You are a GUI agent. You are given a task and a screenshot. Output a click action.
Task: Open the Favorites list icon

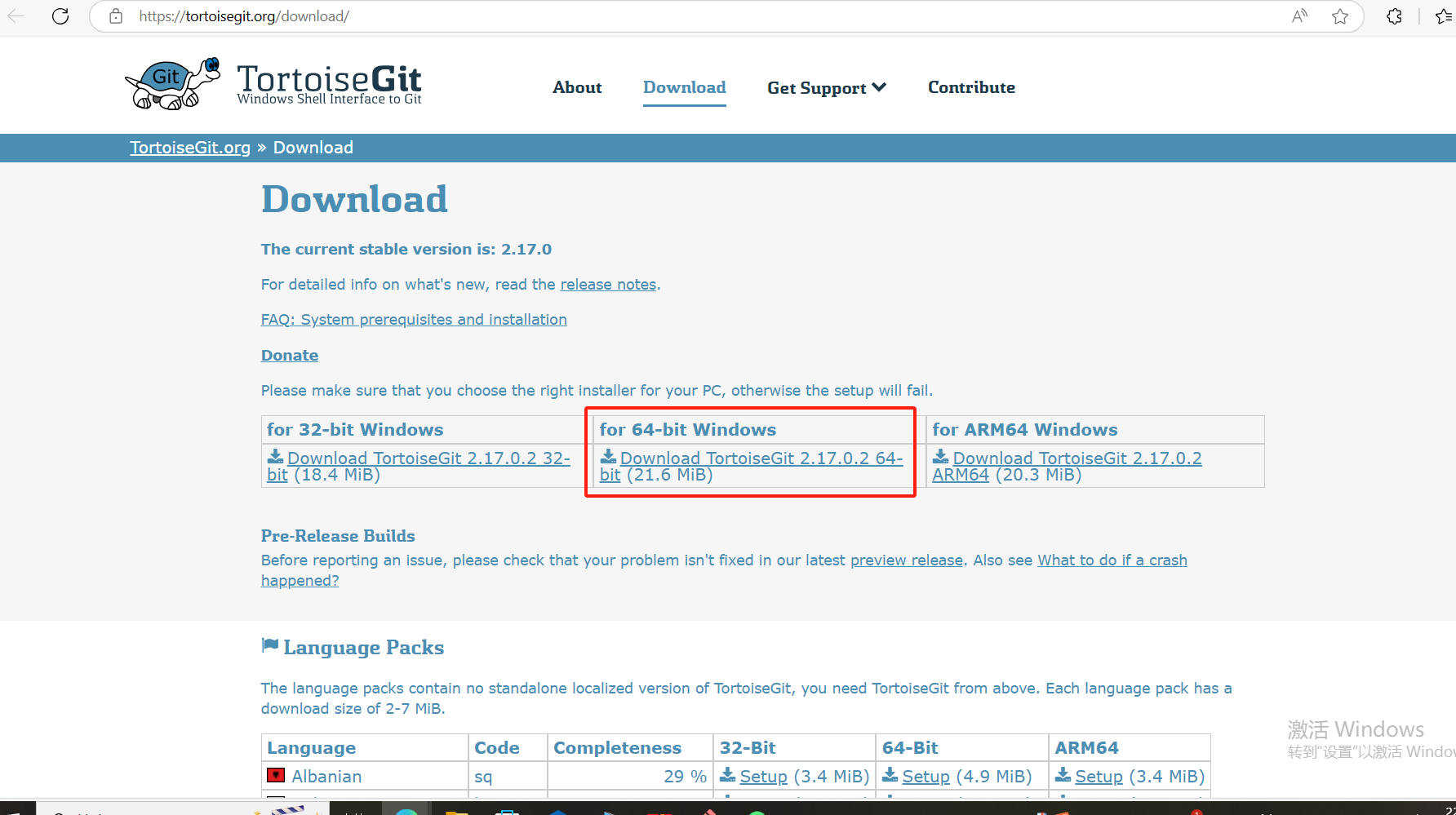tap(1444, 16)
